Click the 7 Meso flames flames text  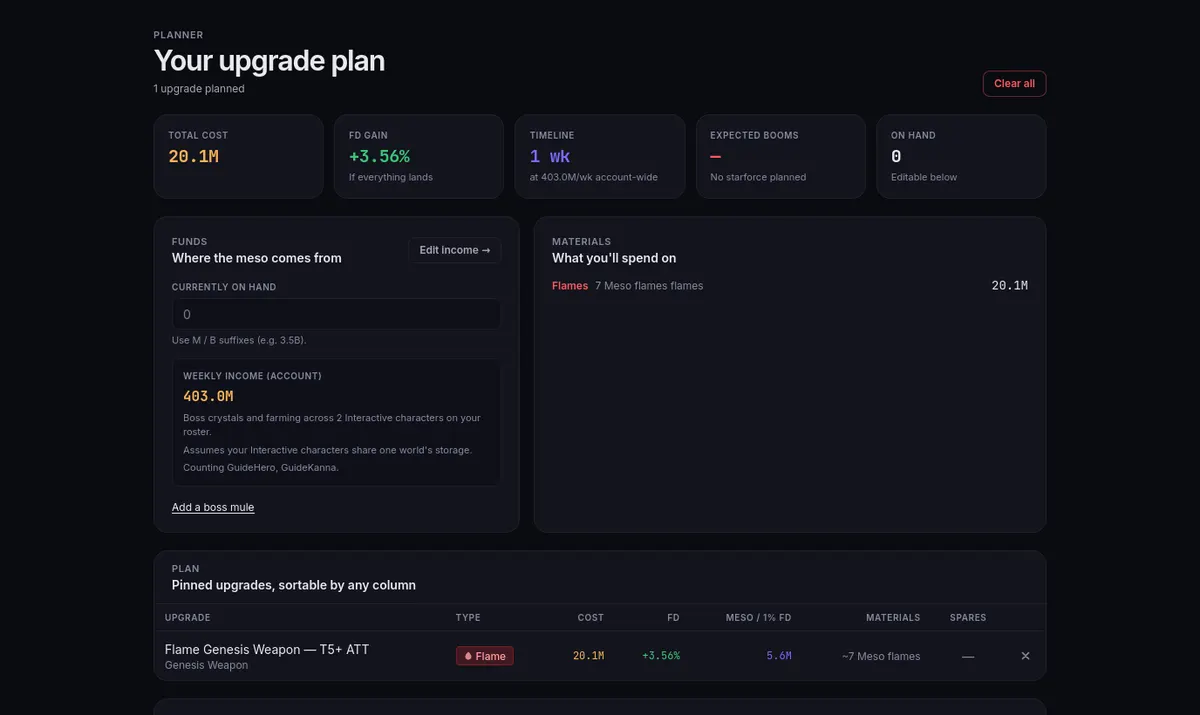pyautogui.click(x=649, y=286)
